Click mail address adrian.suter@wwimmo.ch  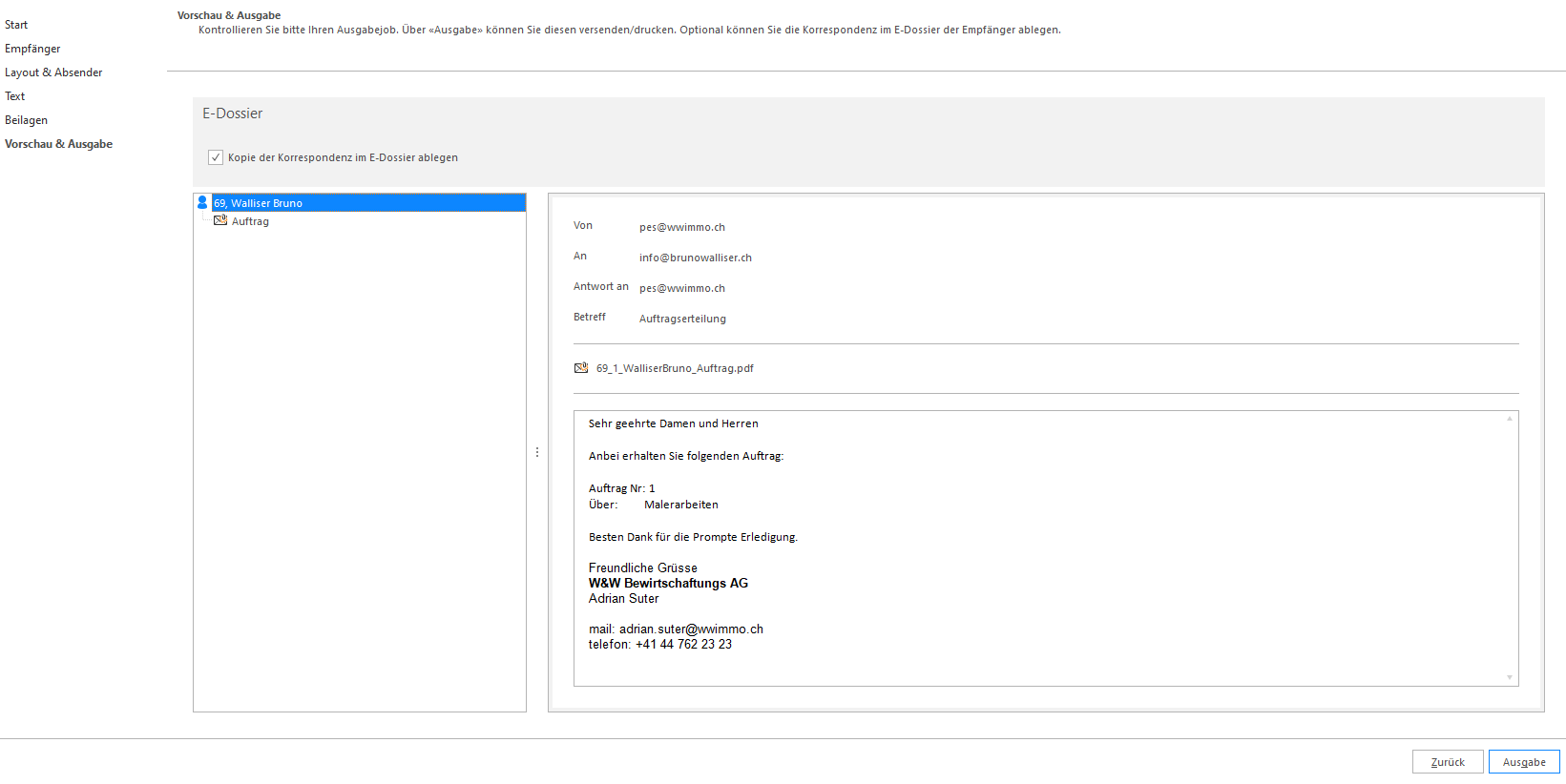coord(691,629)
